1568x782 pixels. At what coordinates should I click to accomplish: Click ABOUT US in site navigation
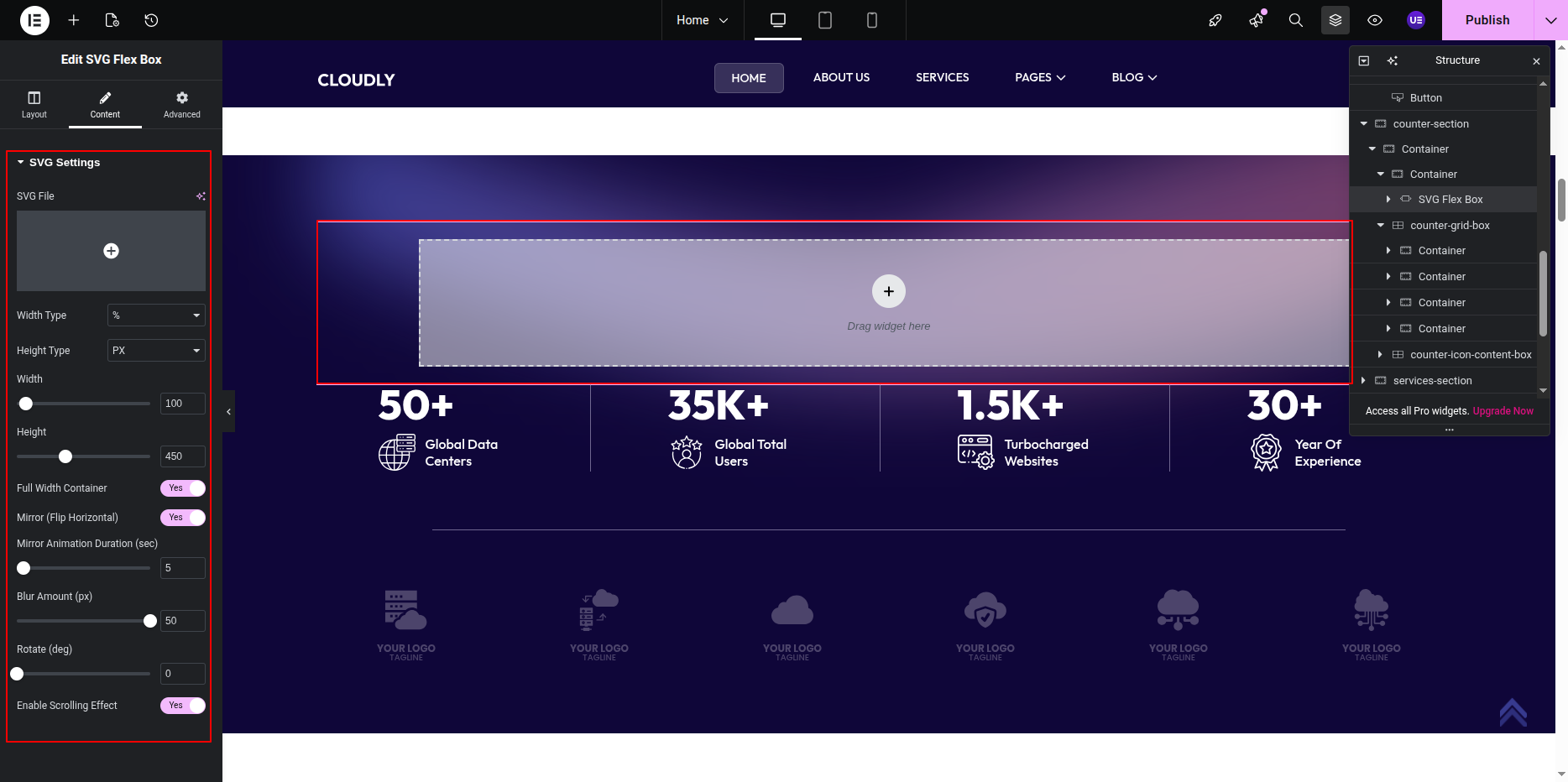click(841, 77)
